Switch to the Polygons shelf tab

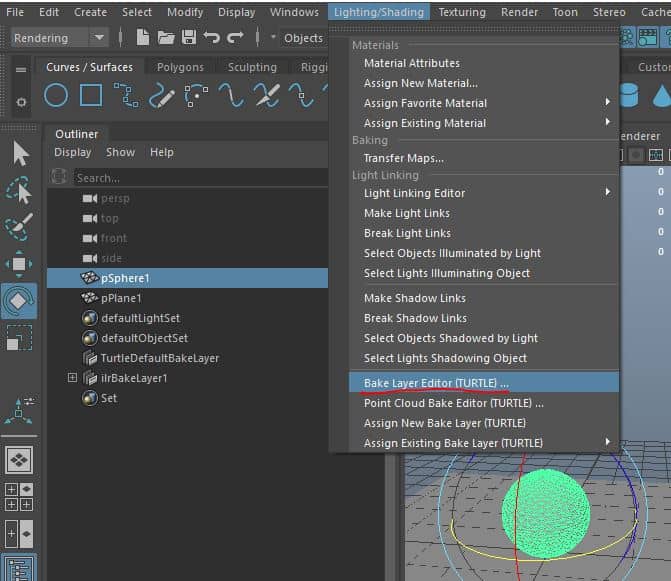pyautogui.click(x=180, y=67)
